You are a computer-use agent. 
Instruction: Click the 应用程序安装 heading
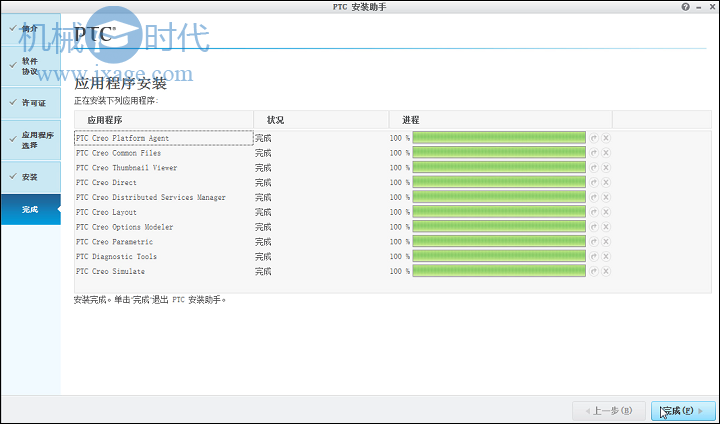(120, 84)
